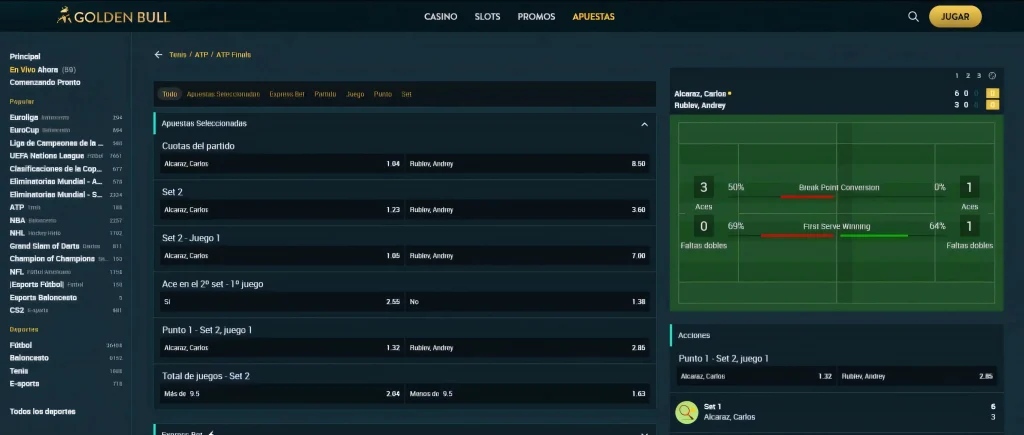
Task: Pick Rublev for Punto 1 at 2.85 in main list
Action: (x=527, y=348)
